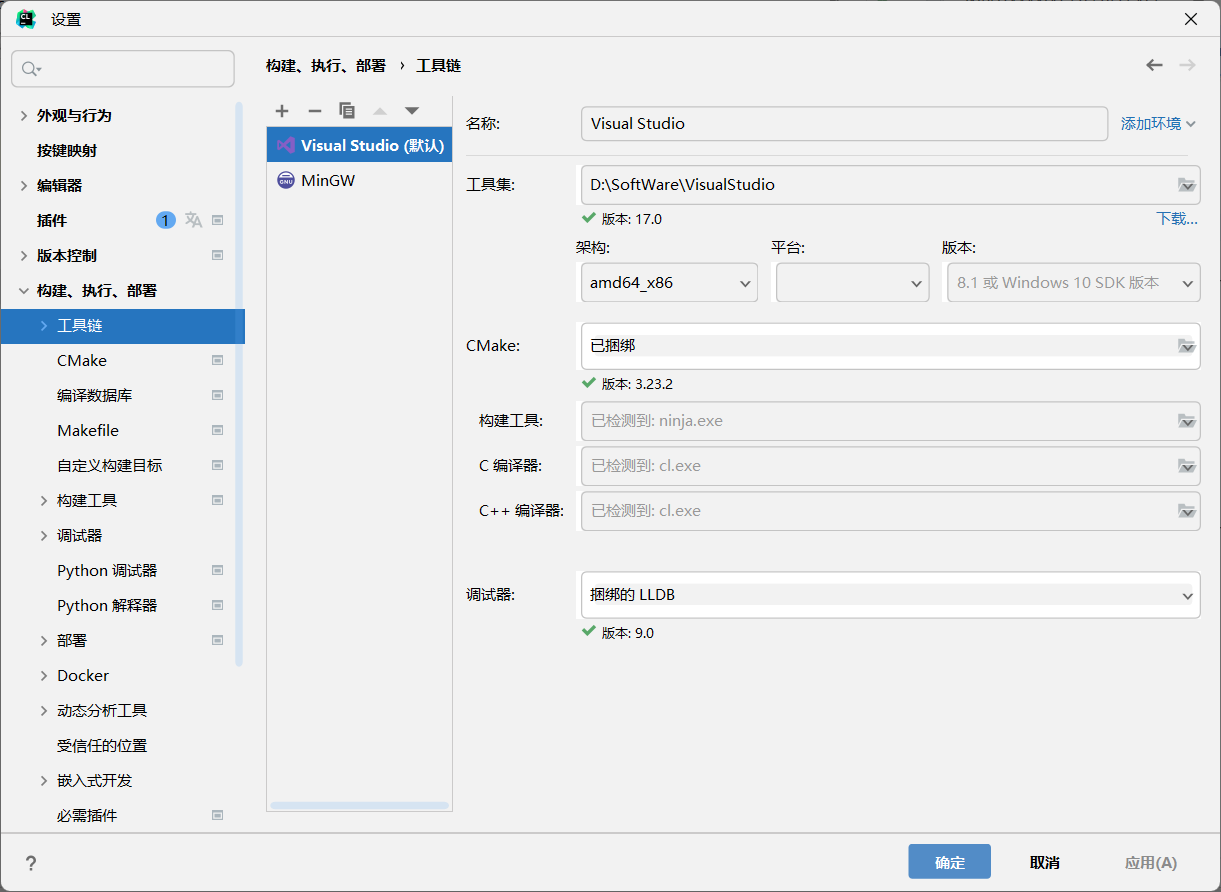1221x892 pixels.
Task: Copy the selected toolchain
Action: click(x=347, y=111)
